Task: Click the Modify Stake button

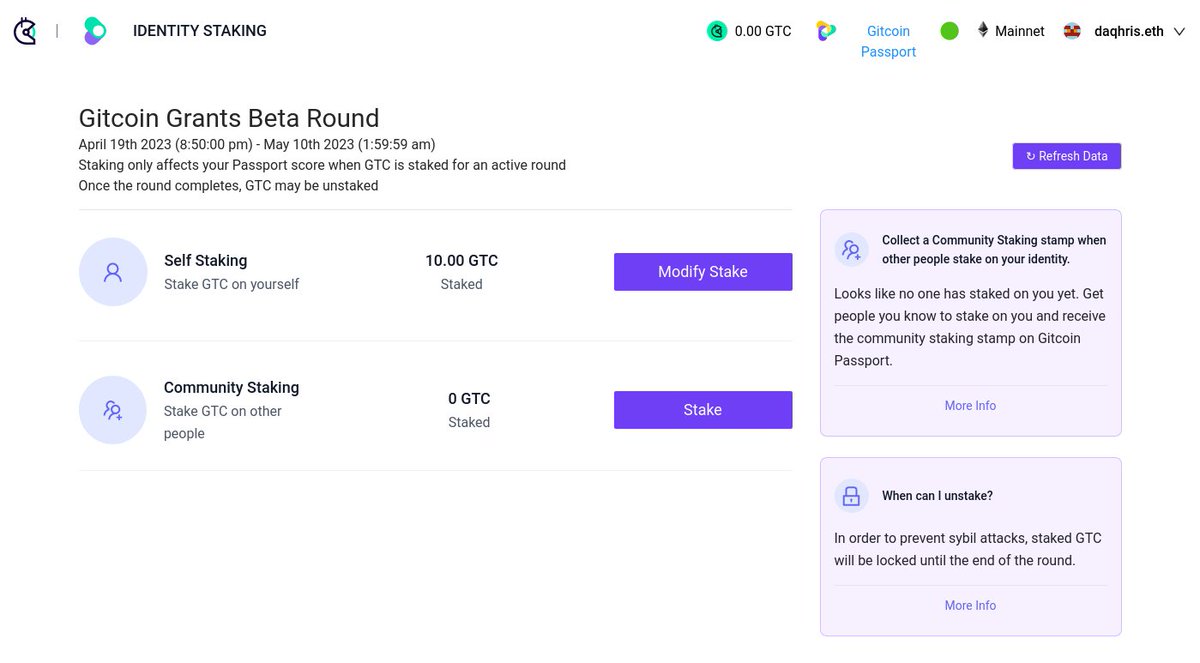Action: [x=703, y=272]
